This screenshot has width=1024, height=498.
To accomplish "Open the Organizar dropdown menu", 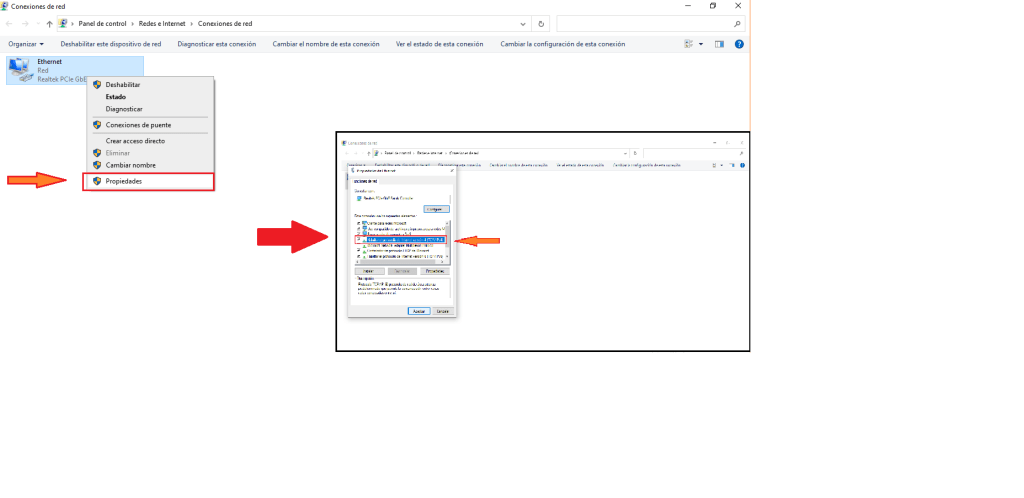I will pyautogui.click(x=26, y=44).
